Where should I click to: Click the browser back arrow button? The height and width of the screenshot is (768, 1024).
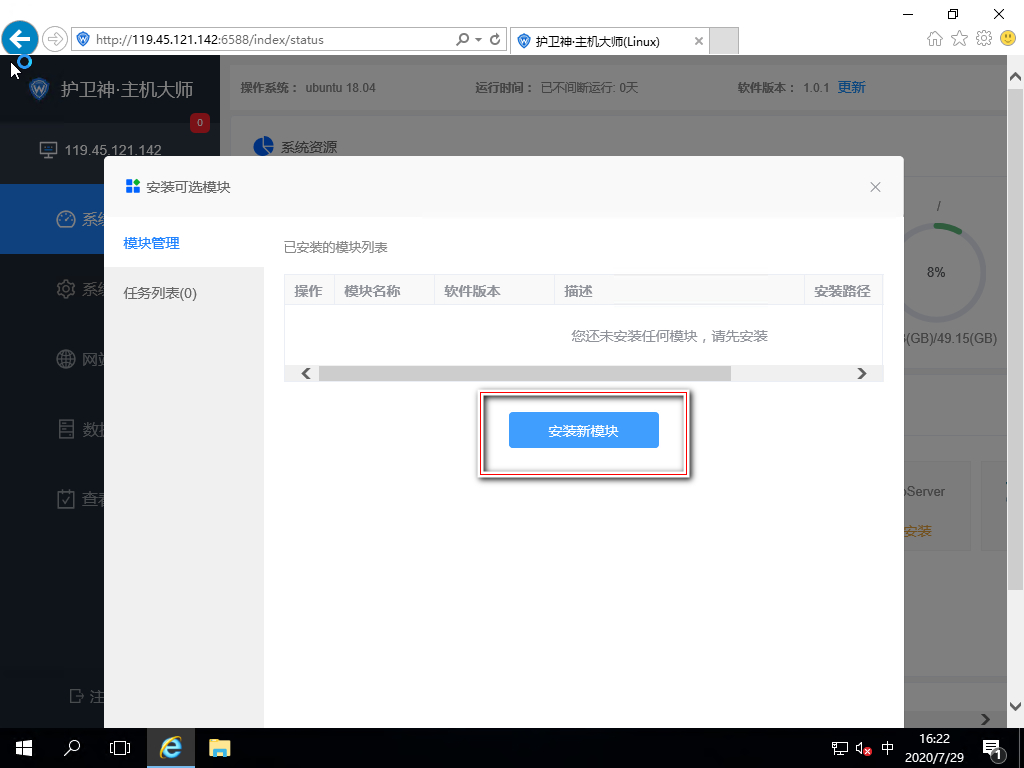click(x=20, y=39)
